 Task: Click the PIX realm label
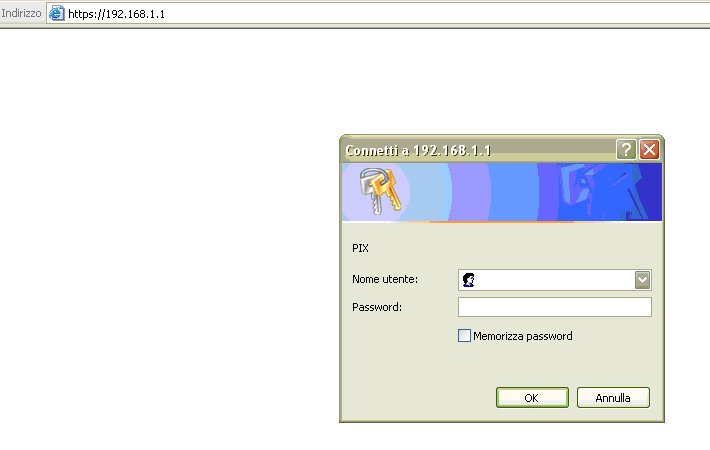(360, 248)
